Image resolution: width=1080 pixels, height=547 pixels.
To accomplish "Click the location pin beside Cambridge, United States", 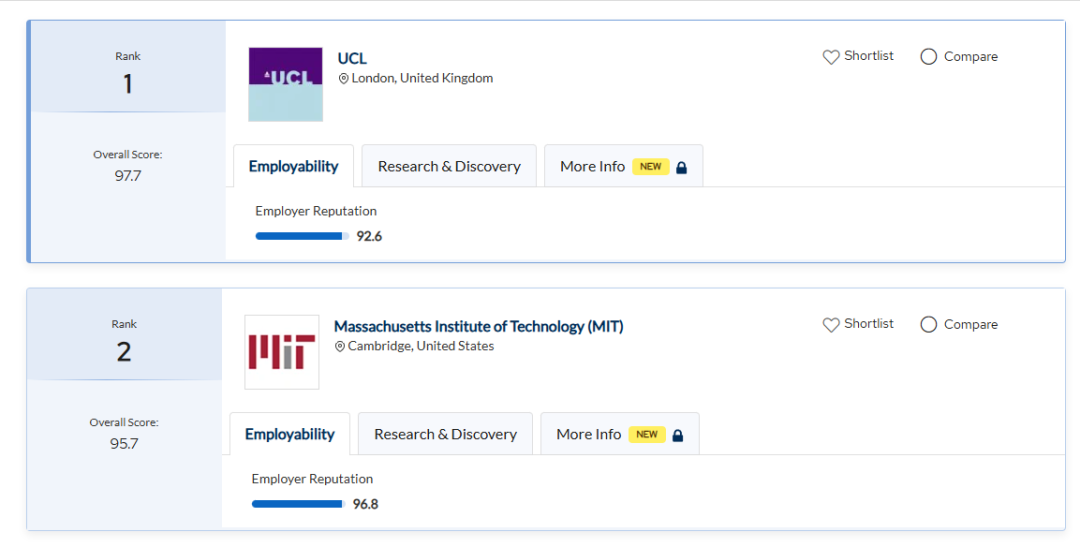I will coord(340,347).
